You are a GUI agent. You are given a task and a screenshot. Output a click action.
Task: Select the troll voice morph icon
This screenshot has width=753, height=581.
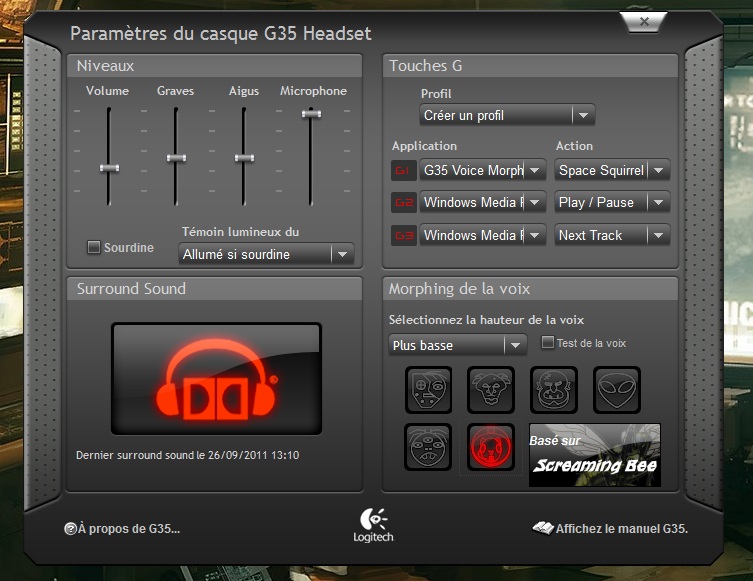[554, 390]
